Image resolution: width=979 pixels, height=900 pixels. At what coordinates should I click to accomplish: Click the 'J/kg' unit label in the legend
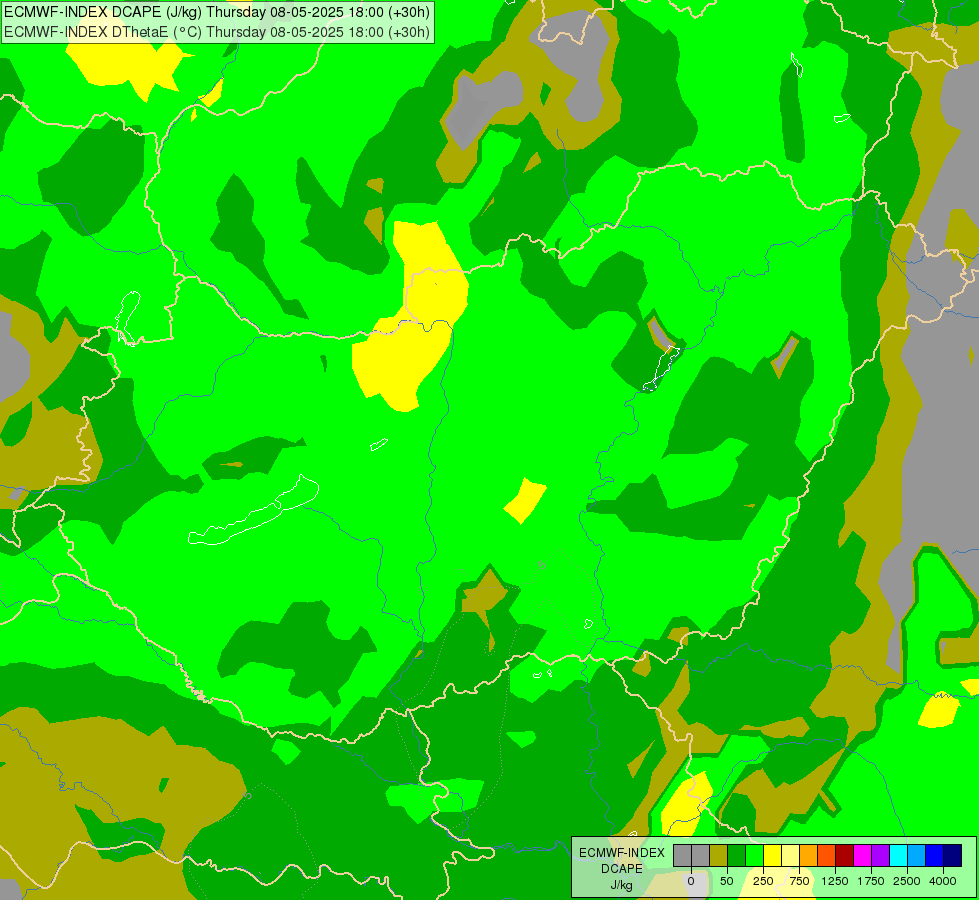pos(622,885)
